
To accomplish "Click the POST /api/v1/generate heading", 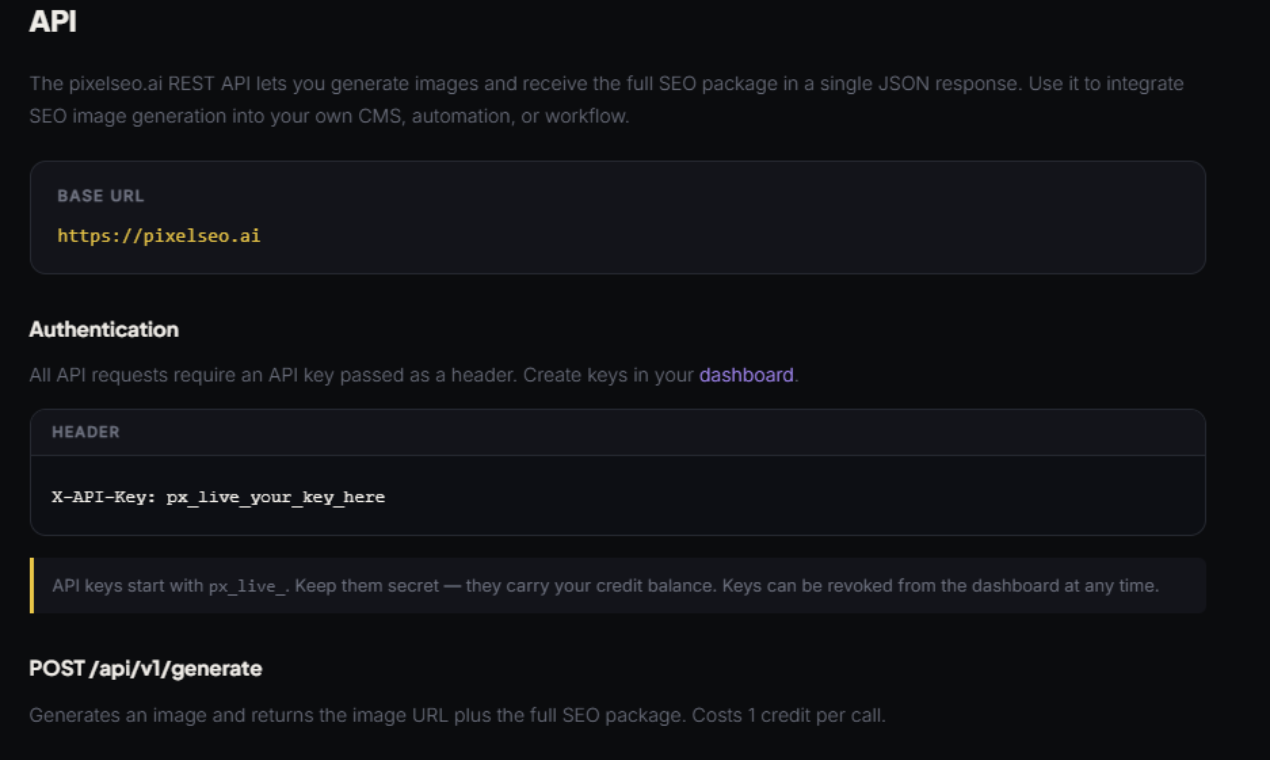I will click(x=146, y=668).
